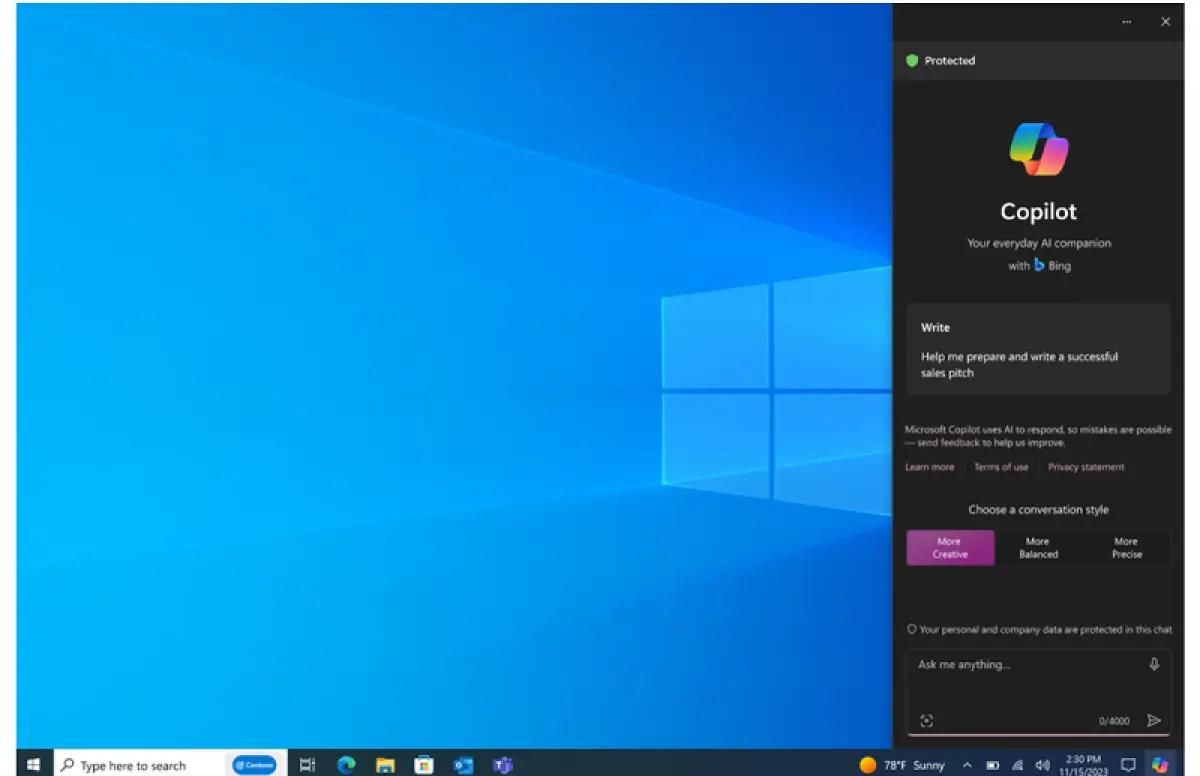
Task: Open Outlook from the taskbar
Action: [463, 765]
